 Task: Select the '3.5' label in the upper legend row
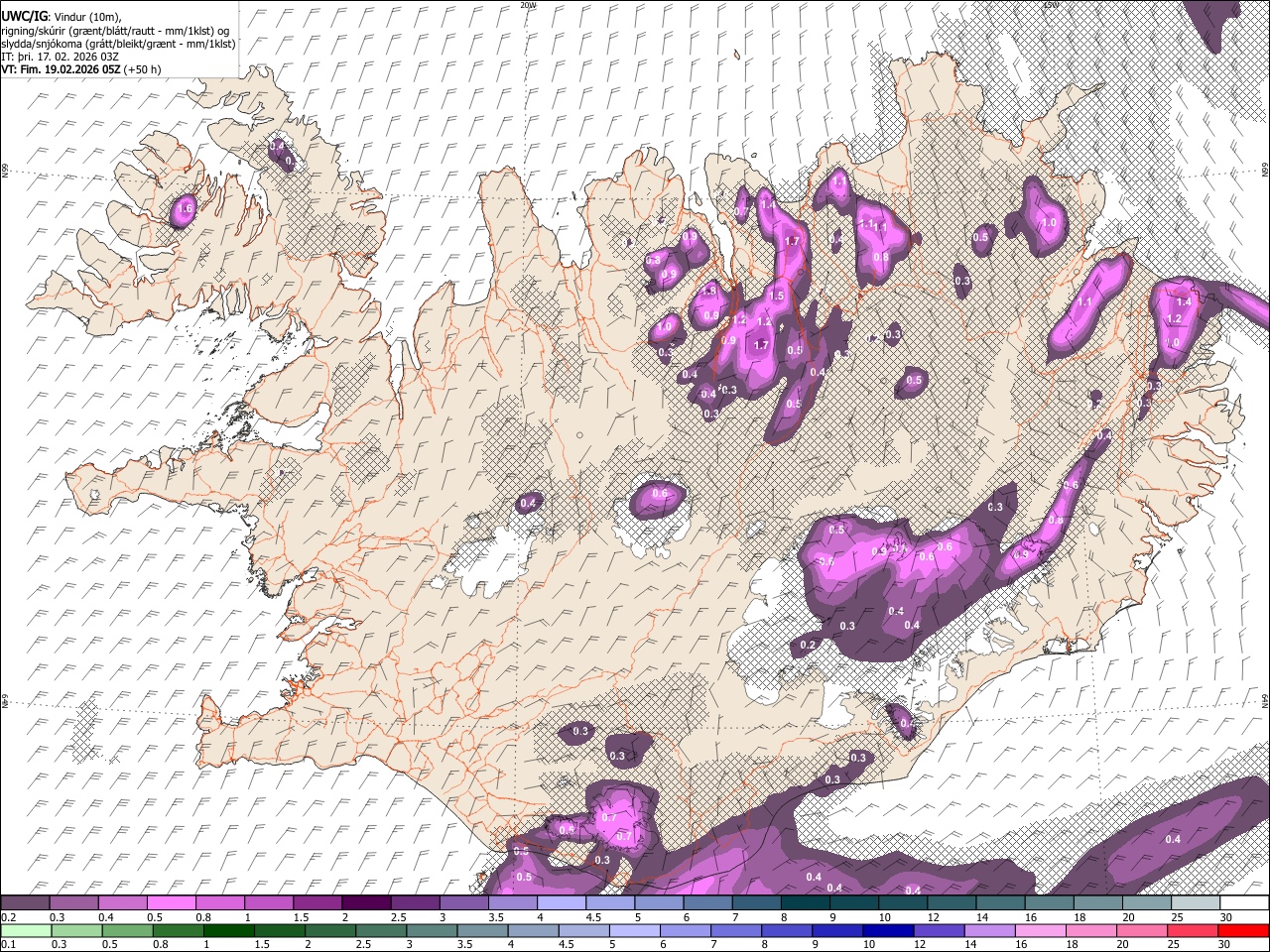[496, 917]
